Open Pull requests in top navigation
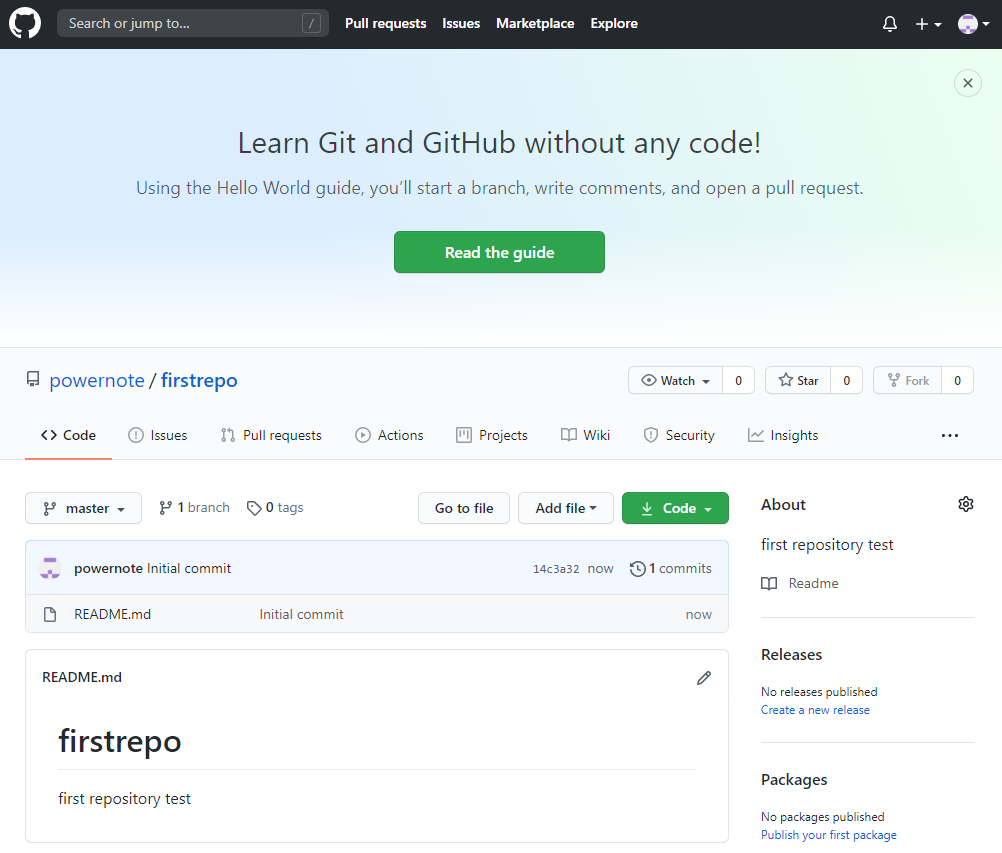Viewport: 1002px width, 853px height. pos(385,24)
